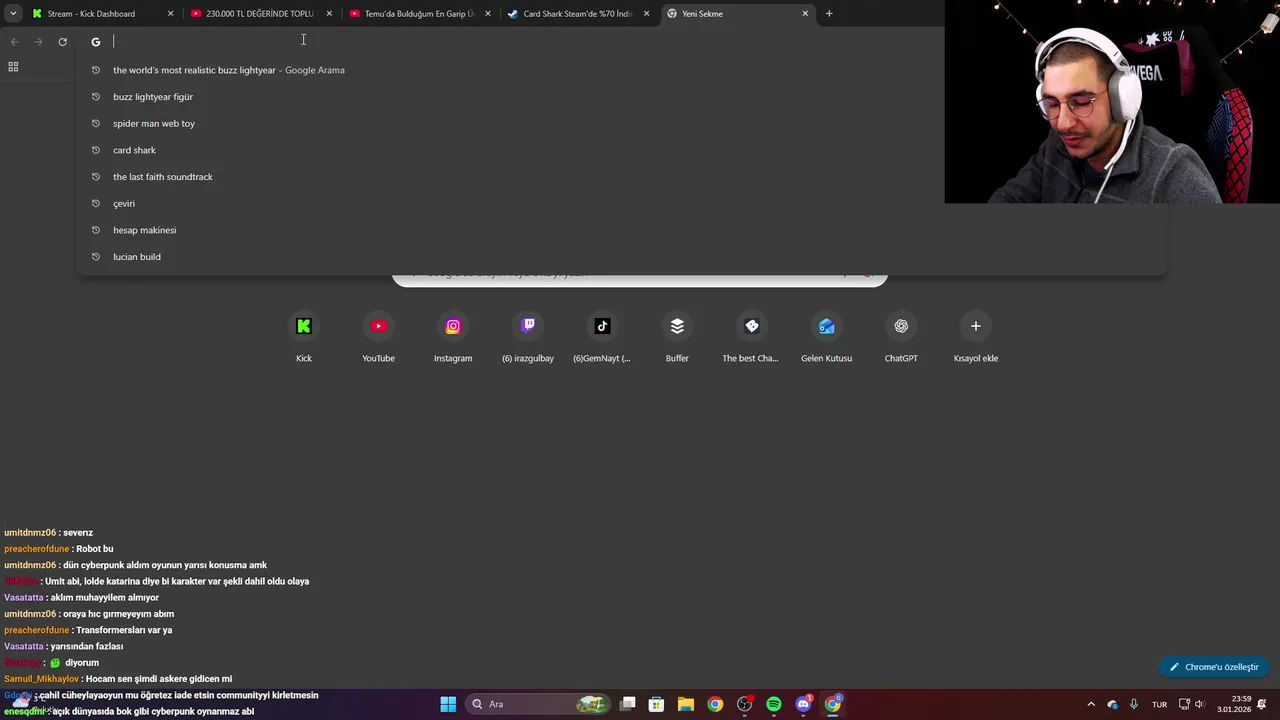Open the Buffer shortcut tile
1280x720 pixels.
[x=677, y=338]
